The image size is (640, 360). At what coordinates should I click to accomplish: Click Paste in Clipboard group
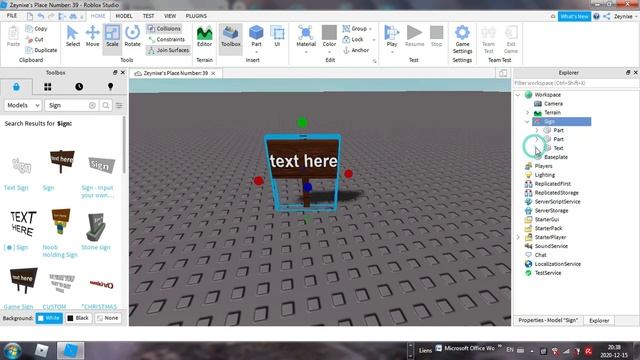(13, 36)
